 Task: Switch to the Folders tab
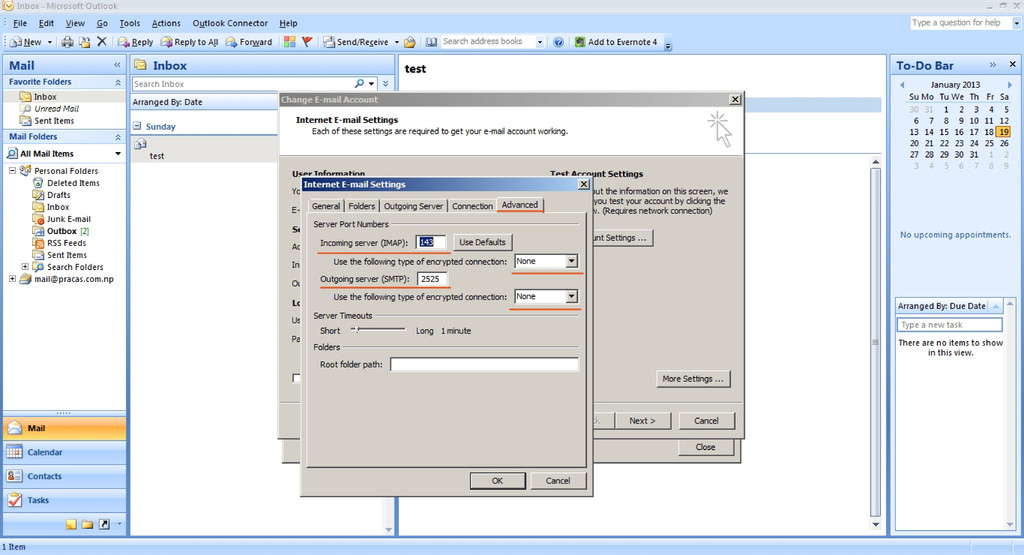tap(361, 206)
